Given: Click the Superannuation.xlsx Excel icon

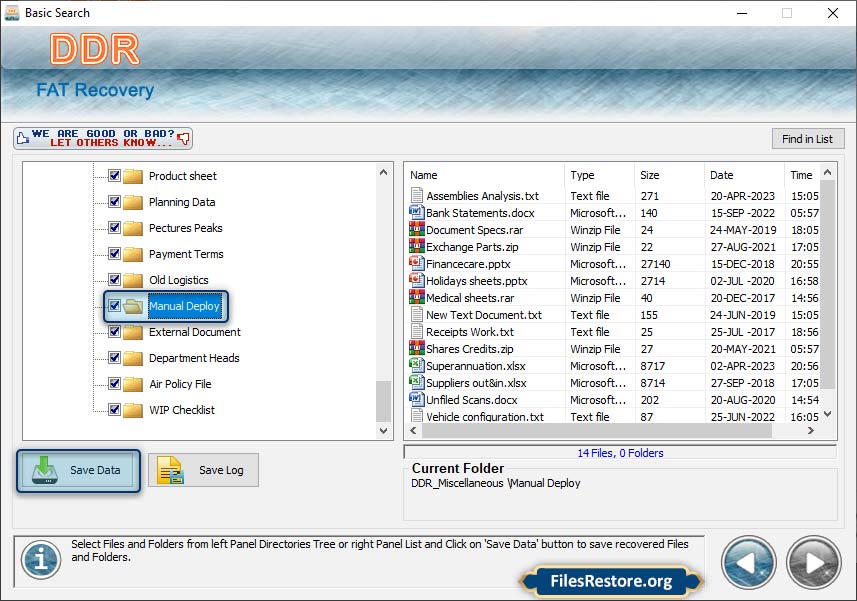Looking at the screenshot, I should coord(417,364).
